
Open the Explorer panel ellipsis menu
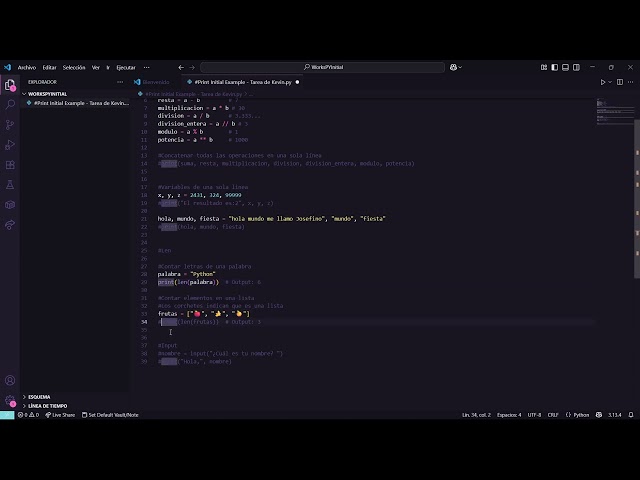click(x=120, y=82)
